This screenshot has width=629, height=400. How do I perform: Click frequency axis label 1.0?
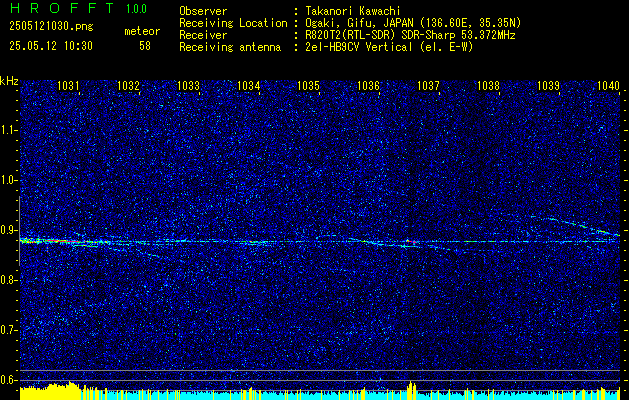tap(9, 181)
